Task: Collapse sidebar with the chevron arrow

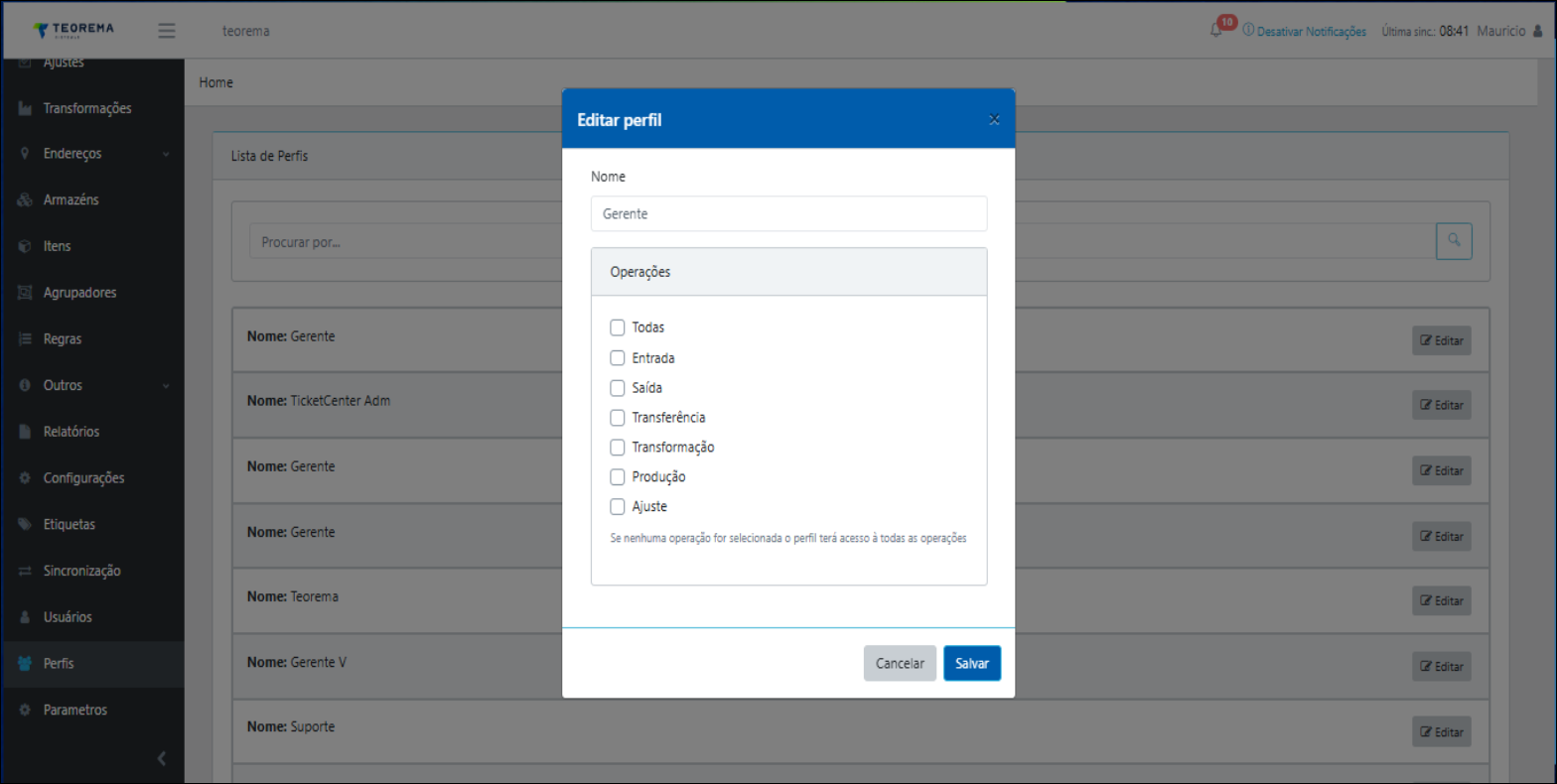Action: (162, 759)
